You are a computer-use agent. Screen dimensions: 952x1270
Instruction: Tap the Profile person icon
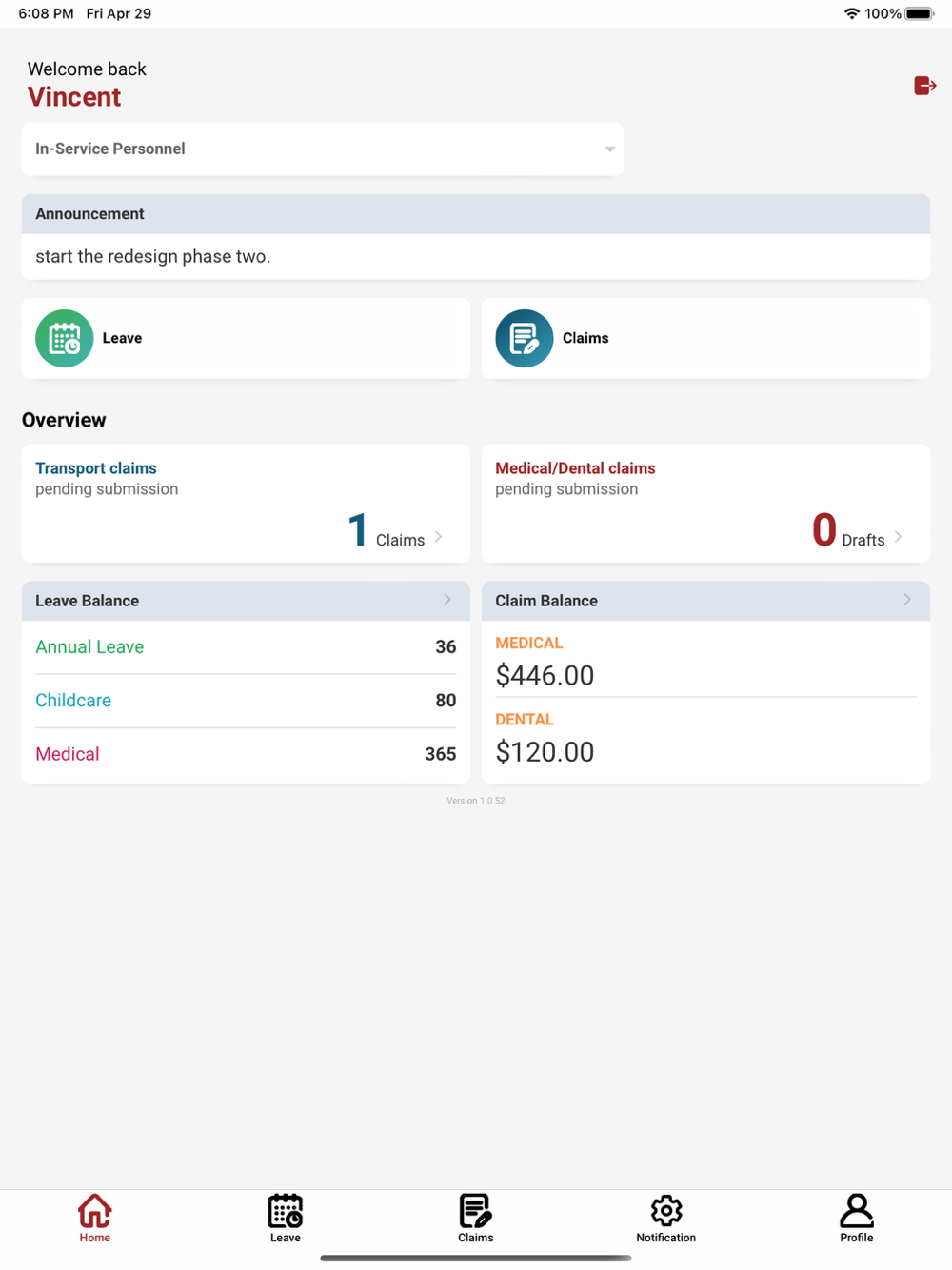[856, 1211]
